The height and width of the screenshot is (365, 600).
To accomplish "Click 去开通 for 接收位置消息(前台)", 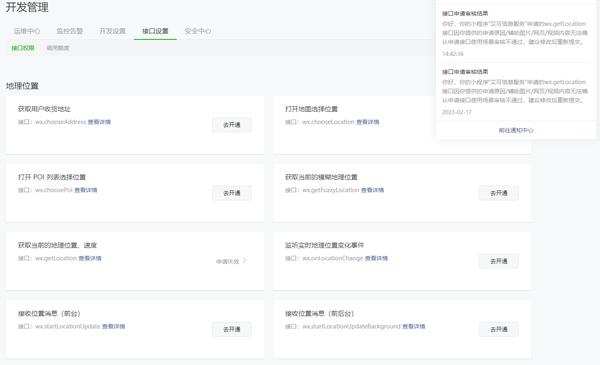I will coord(232,329).
